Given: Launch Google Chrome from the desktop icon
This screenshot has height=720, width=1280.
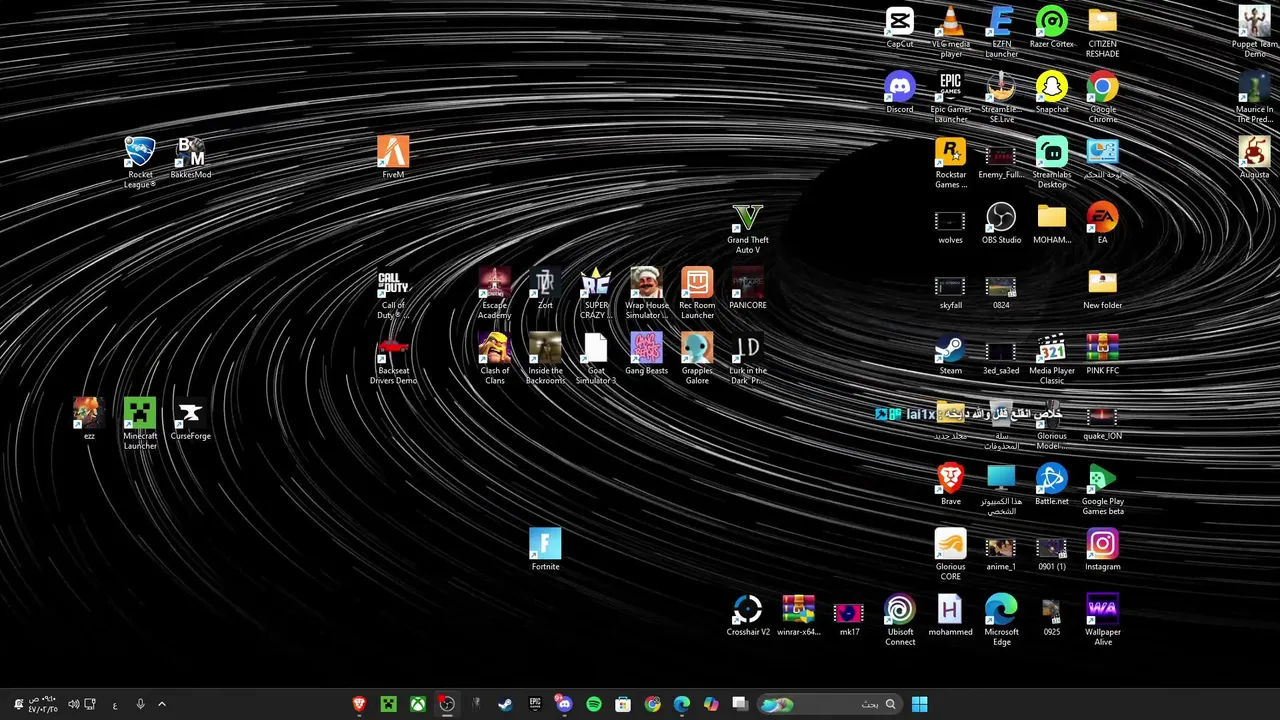Looking at the screenshot, I should [x=1102, y=97].
